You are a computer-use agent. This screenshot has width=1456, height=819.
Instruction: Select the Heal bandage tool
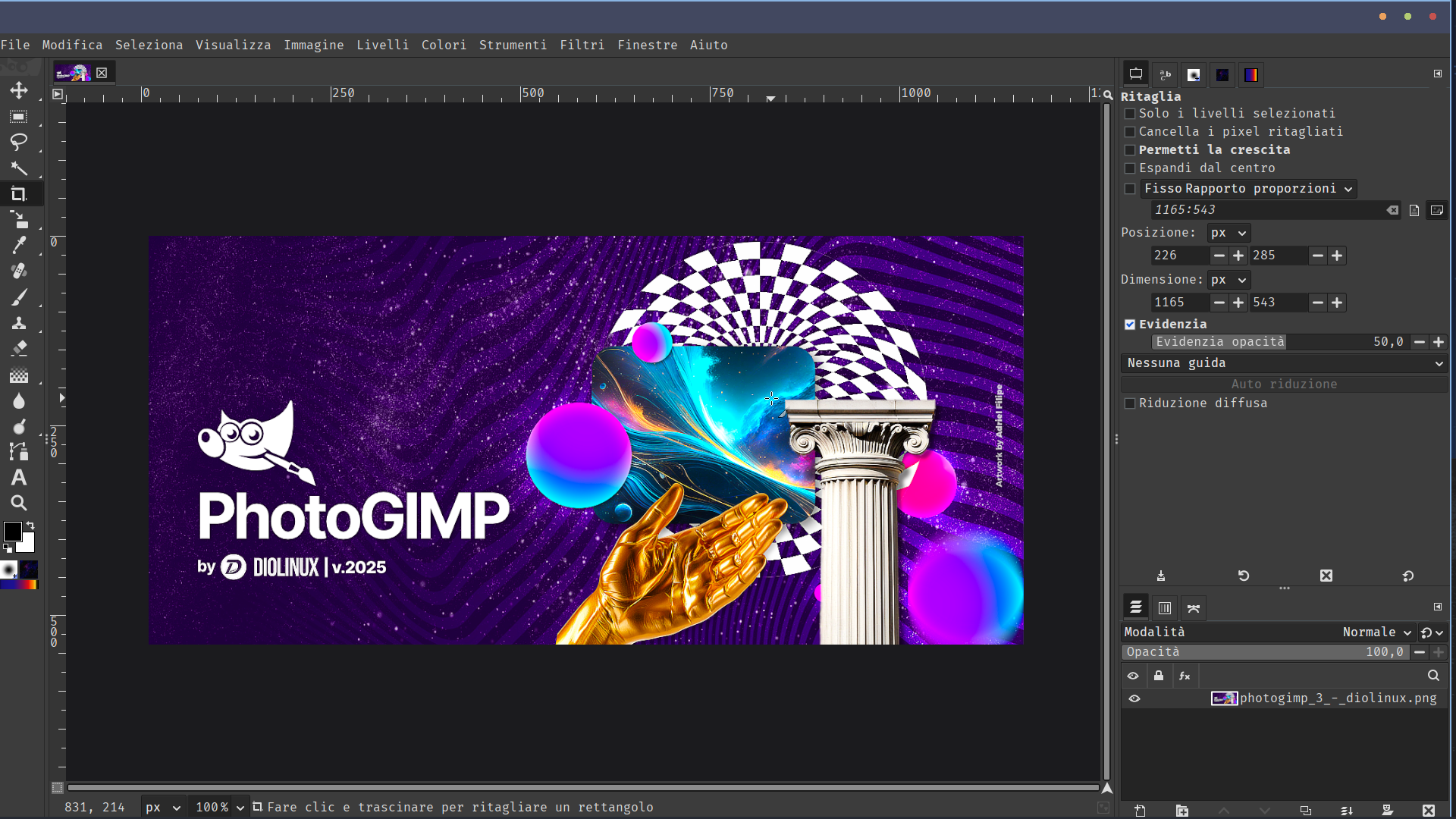click(x=19, y=271)
